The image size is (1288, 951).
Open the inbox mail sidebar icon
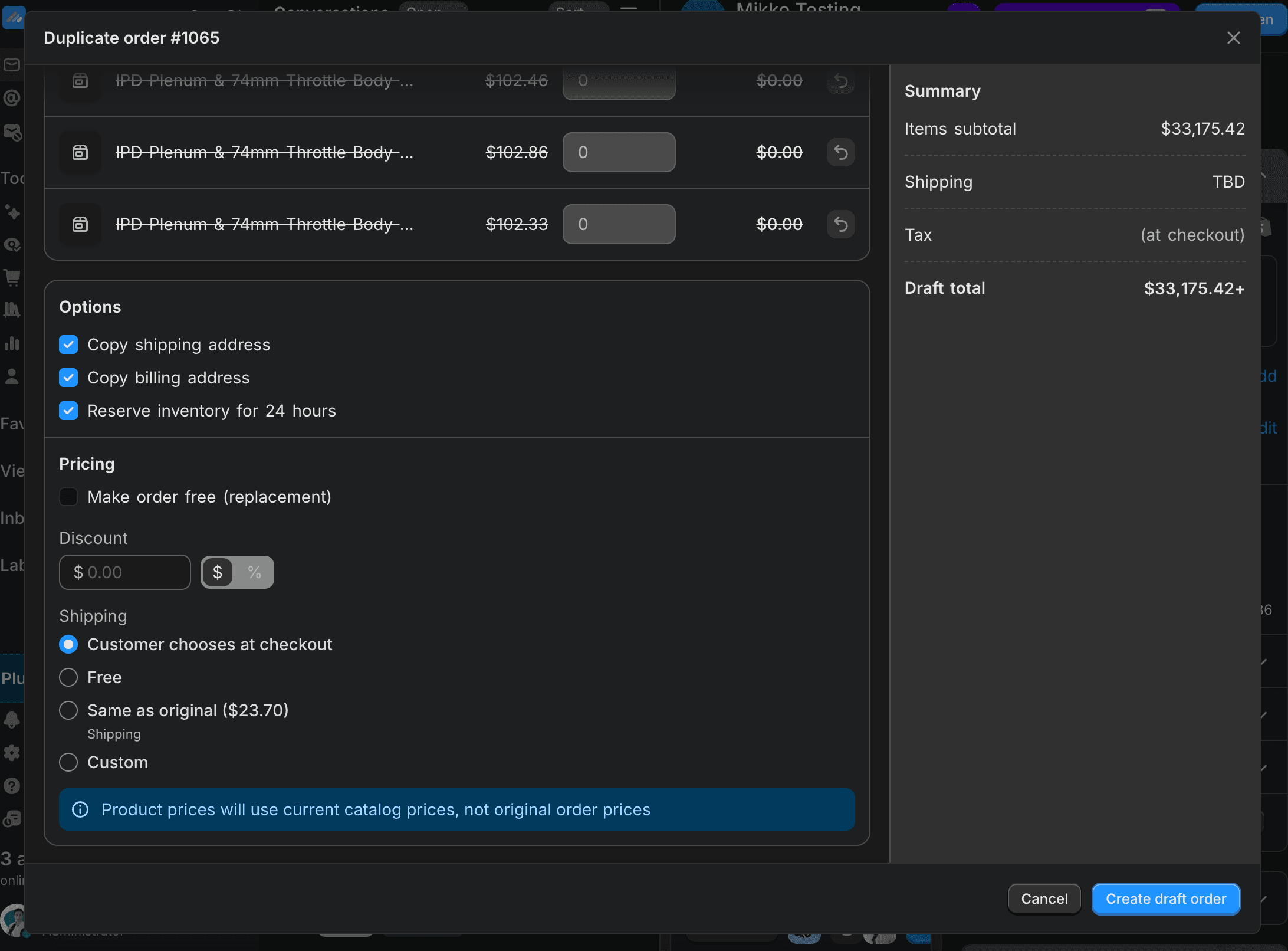pyautogui.click(x=12, y=65)
